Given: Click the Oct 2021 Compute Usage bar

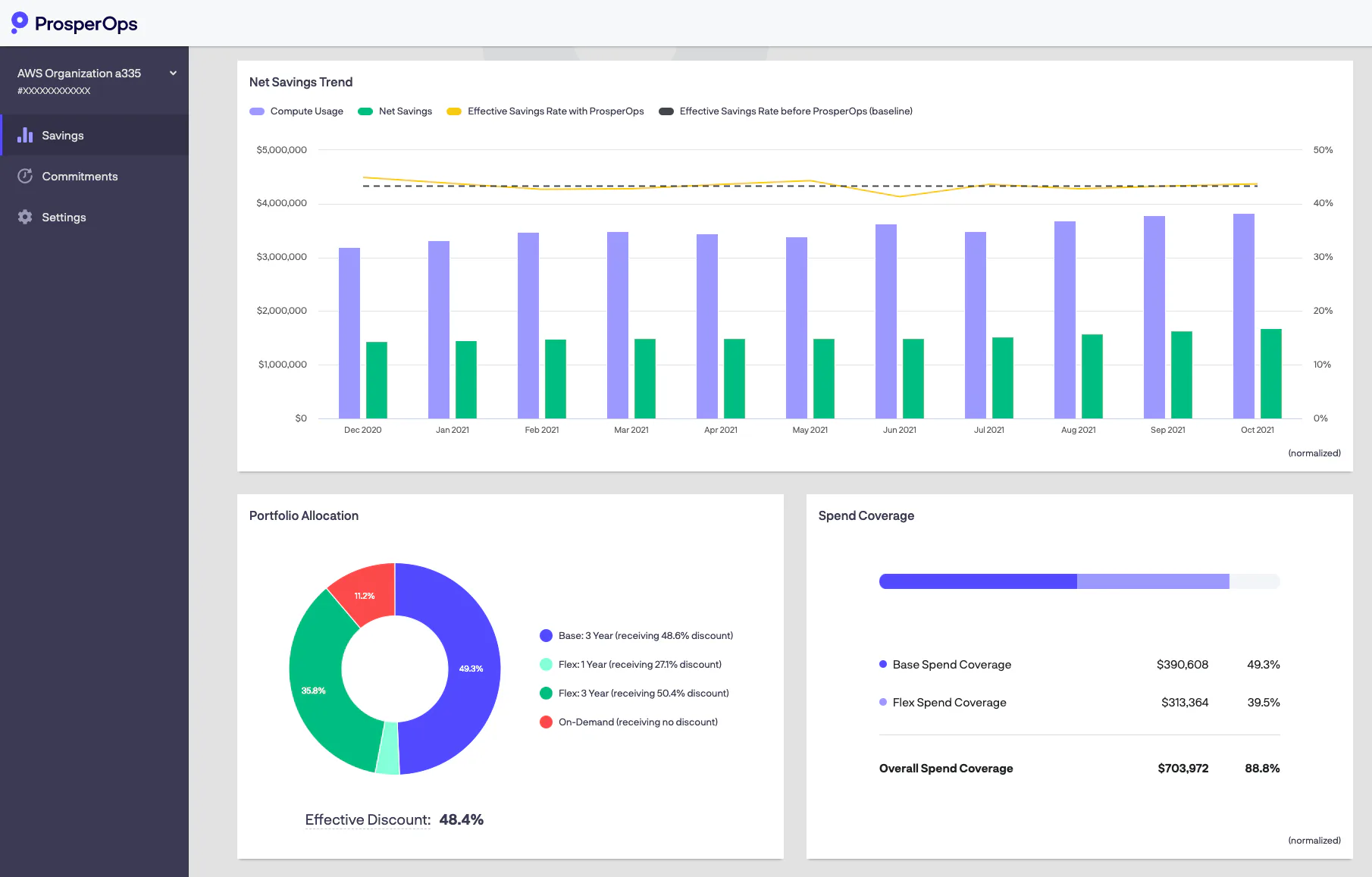Looking at the screenshot, I should pyautogui.click(x=1244, y=316).
